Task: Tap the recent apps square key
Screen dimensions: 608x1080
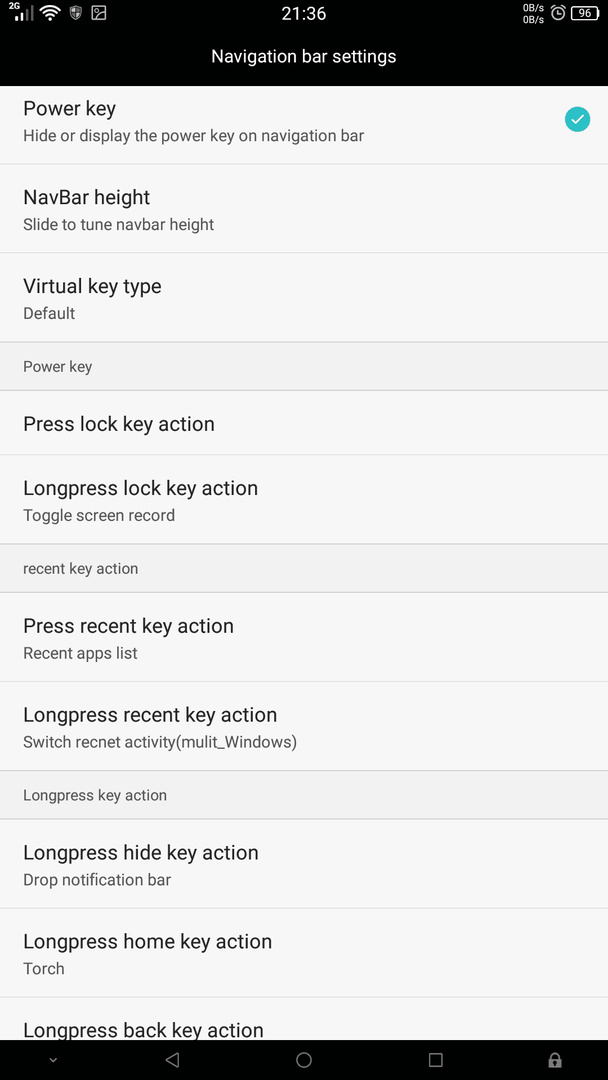Action: [x=435, y=1059]
